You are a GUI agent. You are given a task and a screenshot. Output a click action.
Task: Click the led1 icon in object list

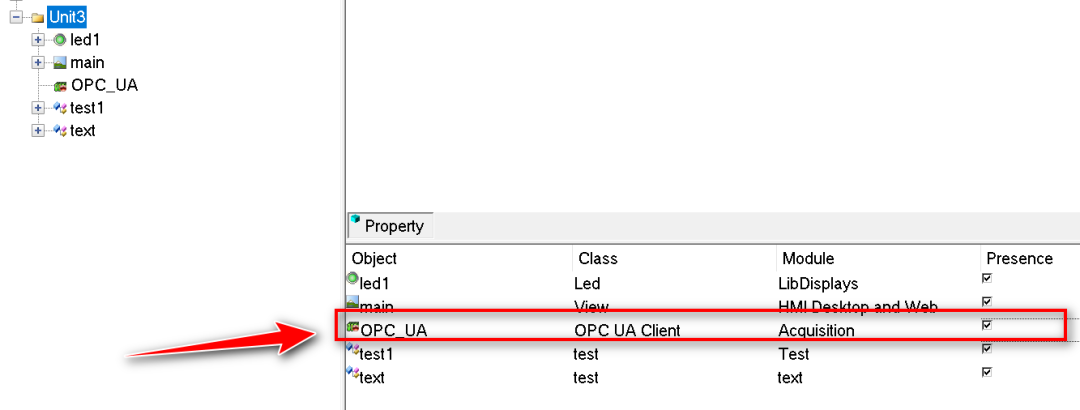coord(352,279)
